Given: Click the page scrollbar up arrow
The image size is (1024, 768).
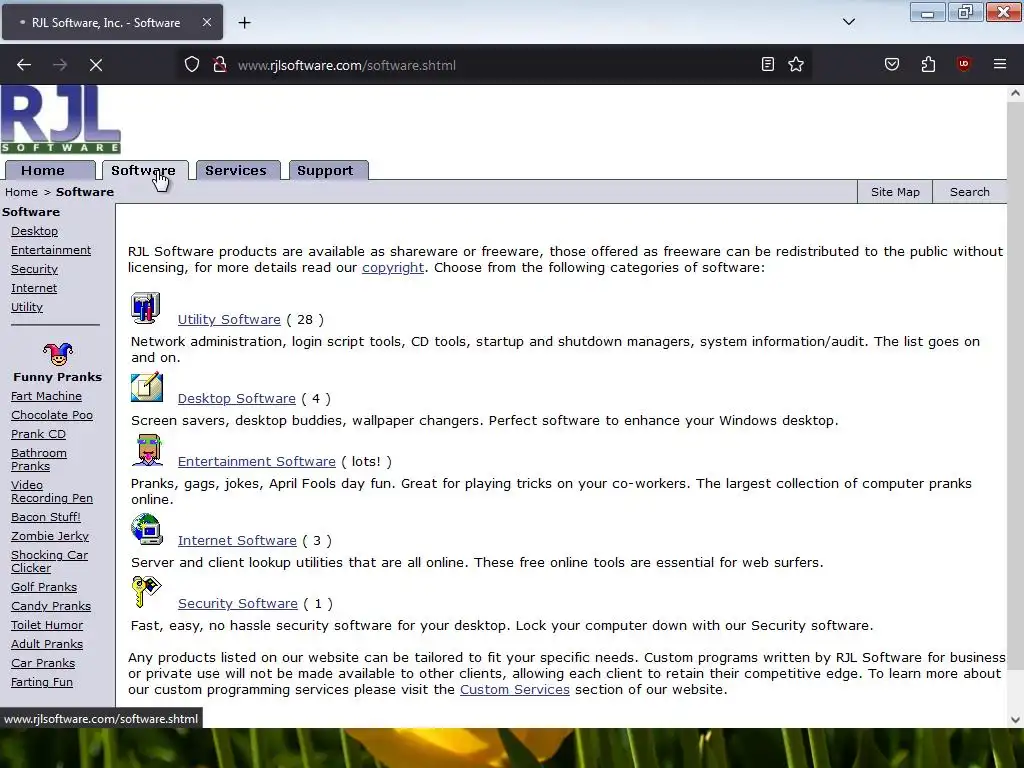Looking at the screenshot, I should (x=1015, y=93).
